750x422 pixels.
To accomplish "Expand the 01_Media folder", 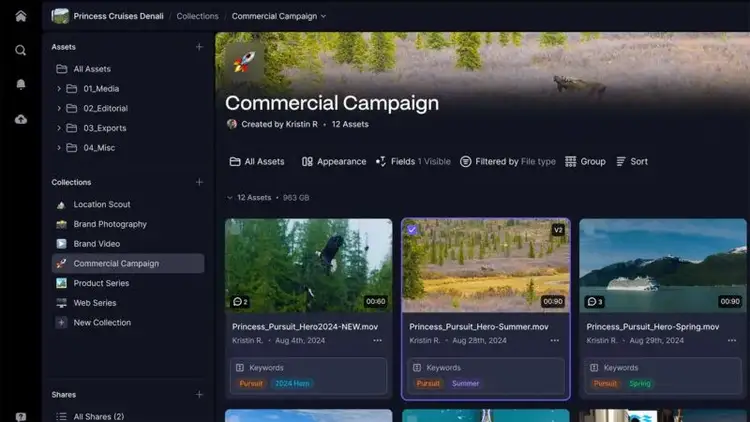I will pyautogui.click(x=59, y=89).
